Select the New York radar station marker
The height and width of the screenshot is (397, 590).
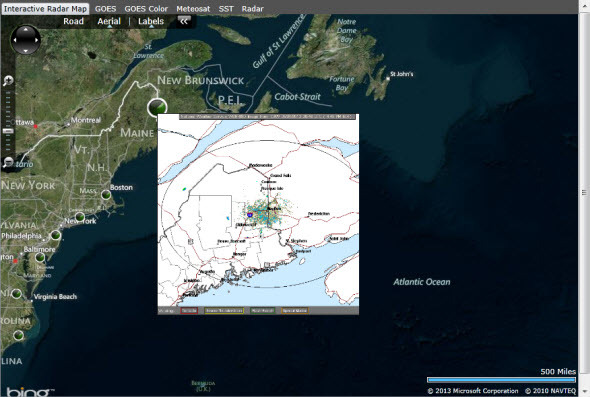click(80, 217)
